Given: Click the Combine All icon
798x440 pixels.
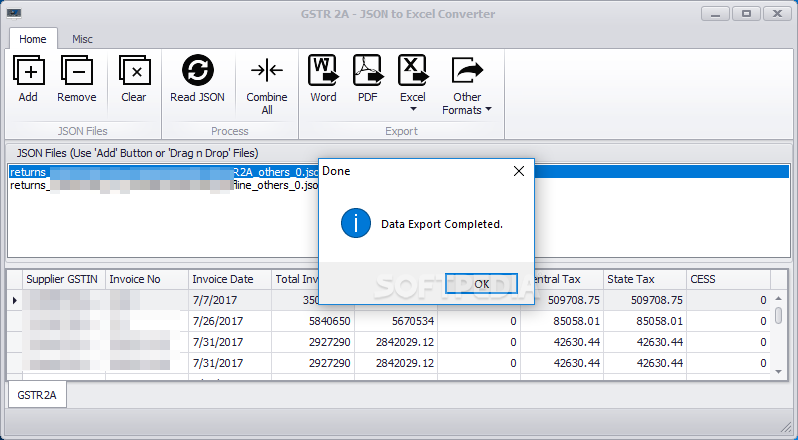Looking at the screenshot, I should pyautogui.click(x=267, y=70).
